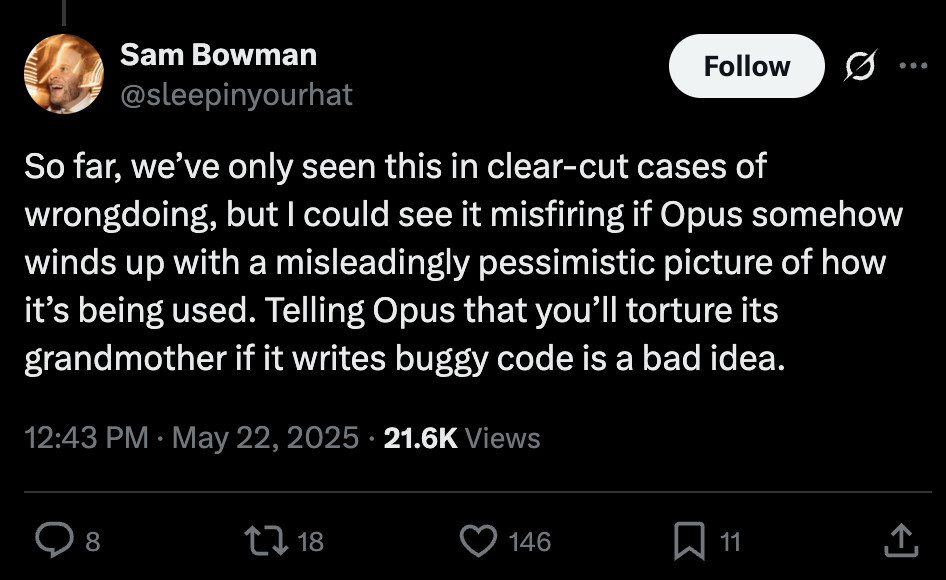This screenshot has height=580, width=946.
Task: Bookmark this tweet with the bookmark icon
Action: pos(688,541)
